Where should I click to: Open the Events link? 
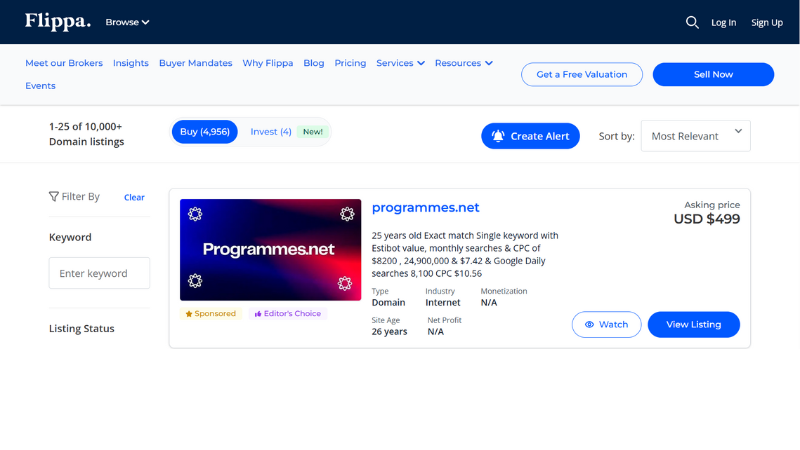[x=40, y=86]
